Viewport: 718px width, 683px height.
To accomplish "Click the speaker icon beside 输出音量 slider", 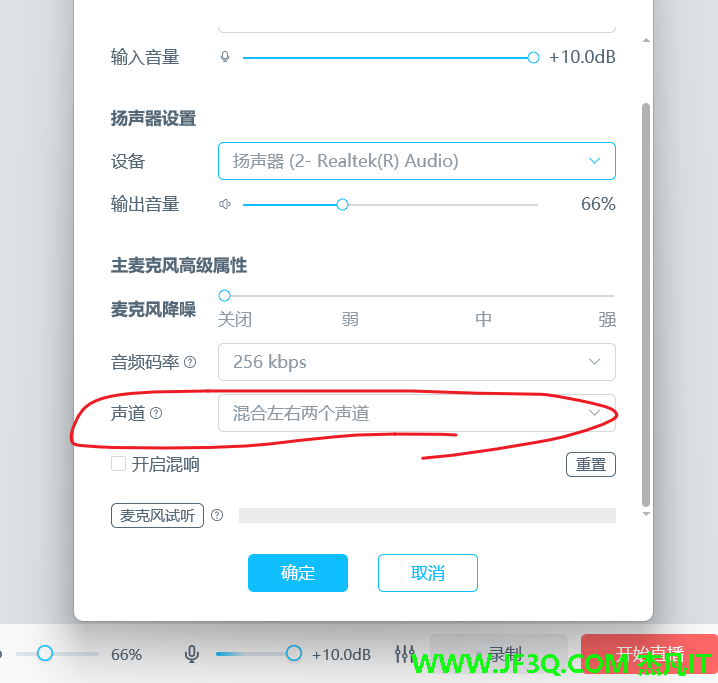I will 225,204.
